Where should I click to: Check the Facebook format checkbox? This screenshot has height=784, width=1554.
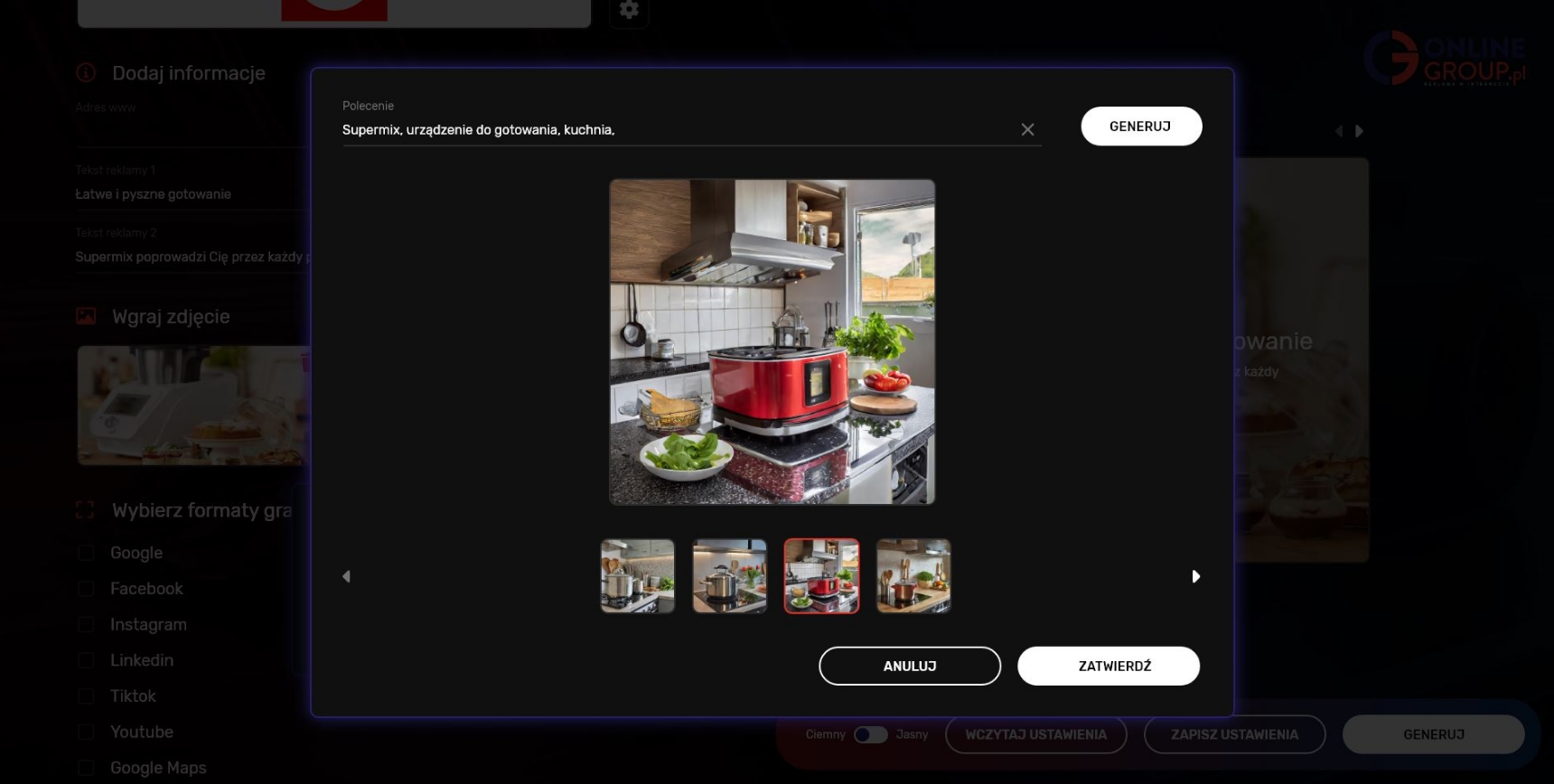pyautogui.click(x=86, y=589)
